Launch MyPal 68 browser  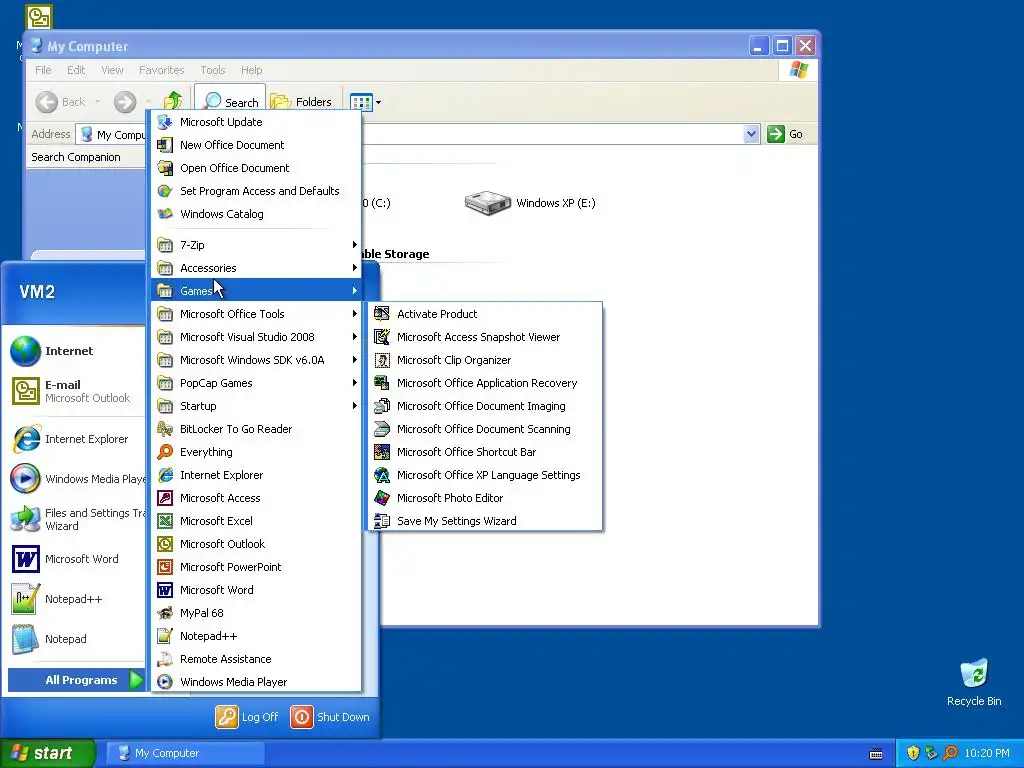tap(256, 613)
